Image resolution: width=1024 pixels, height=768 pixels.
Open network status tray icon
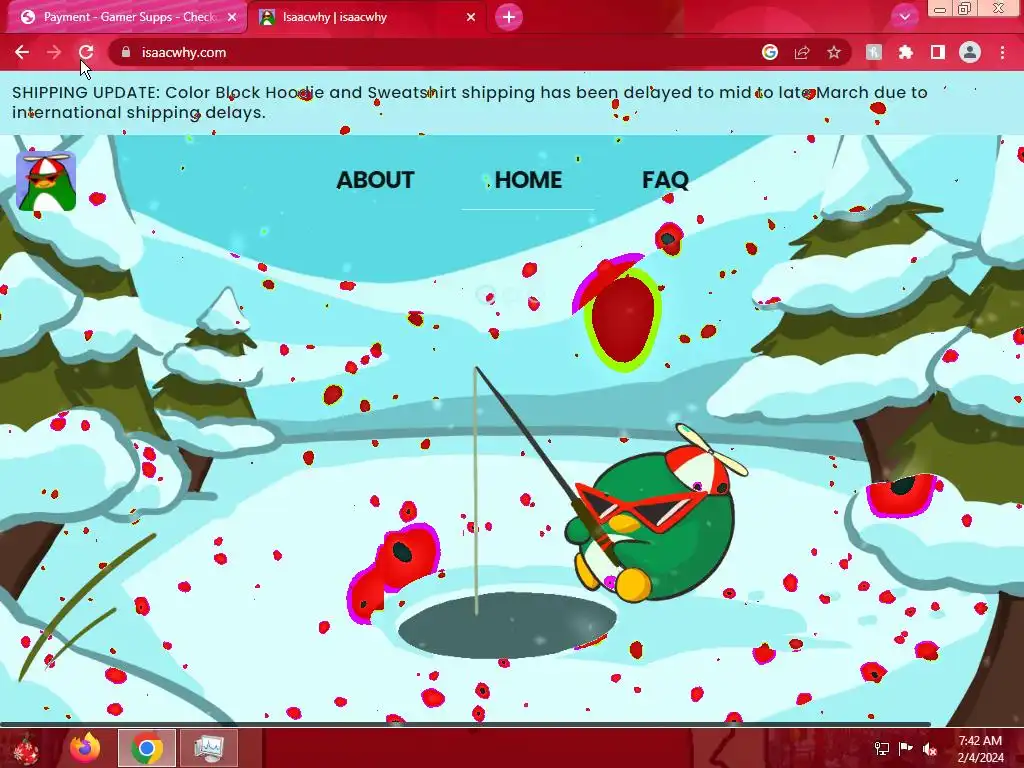(x=882, y=748)
